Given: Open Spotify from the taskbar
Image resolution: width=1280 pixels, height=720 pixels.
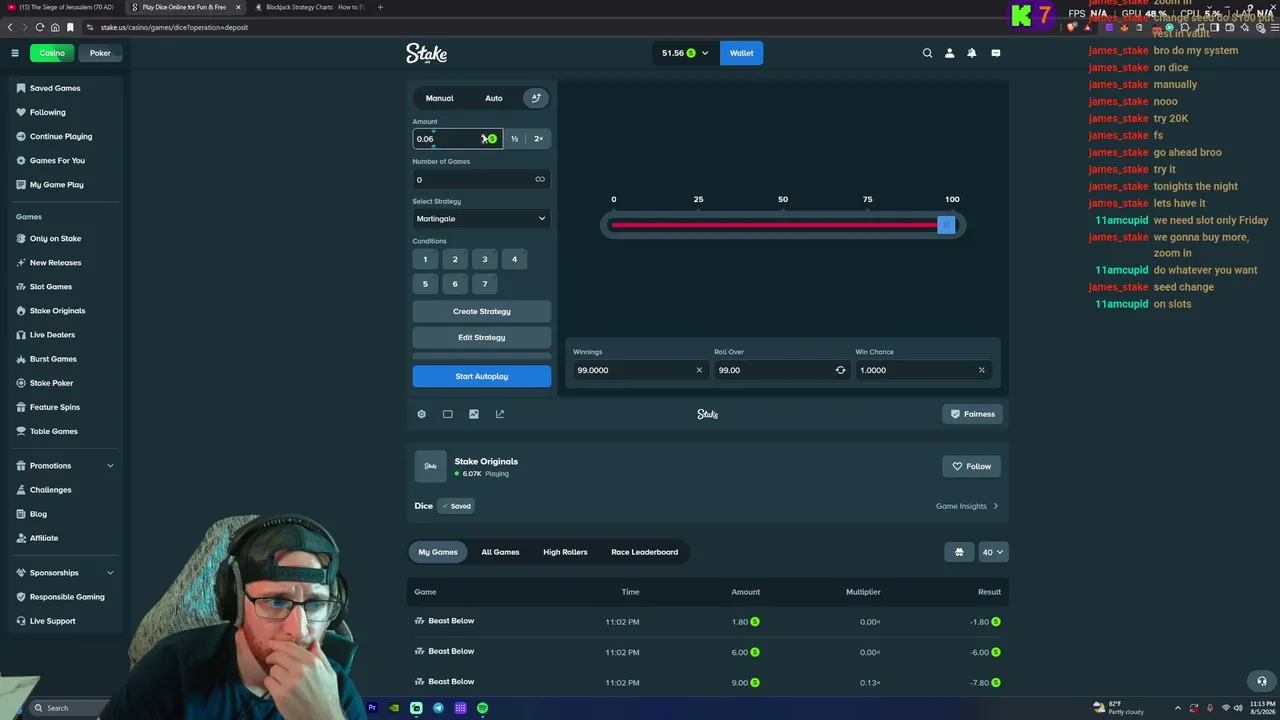Looking at the screenshot, I should click(482, 708).
